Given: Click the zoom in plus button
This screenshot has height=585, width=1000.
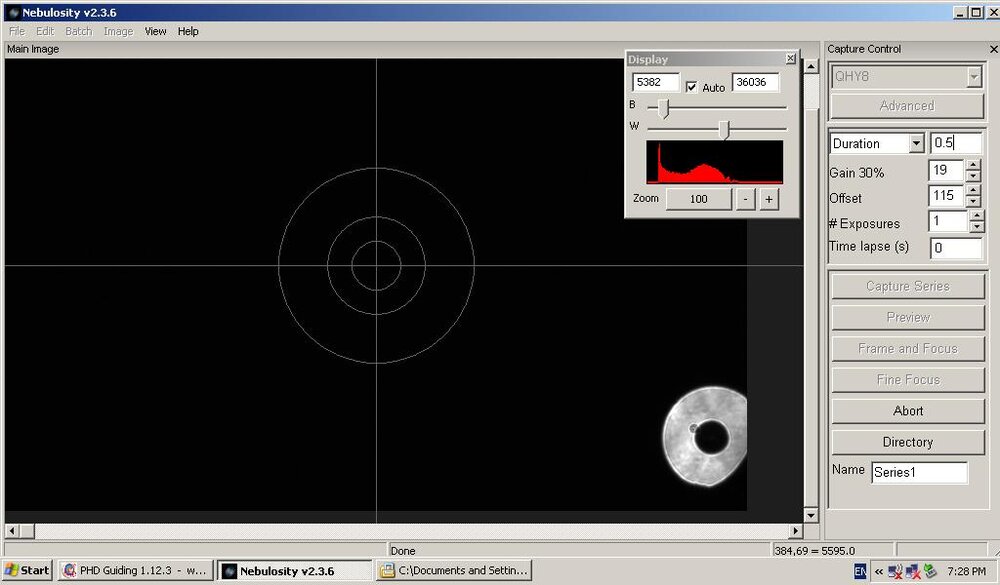Looking at the screenshot, I should [x=769, y=199].
